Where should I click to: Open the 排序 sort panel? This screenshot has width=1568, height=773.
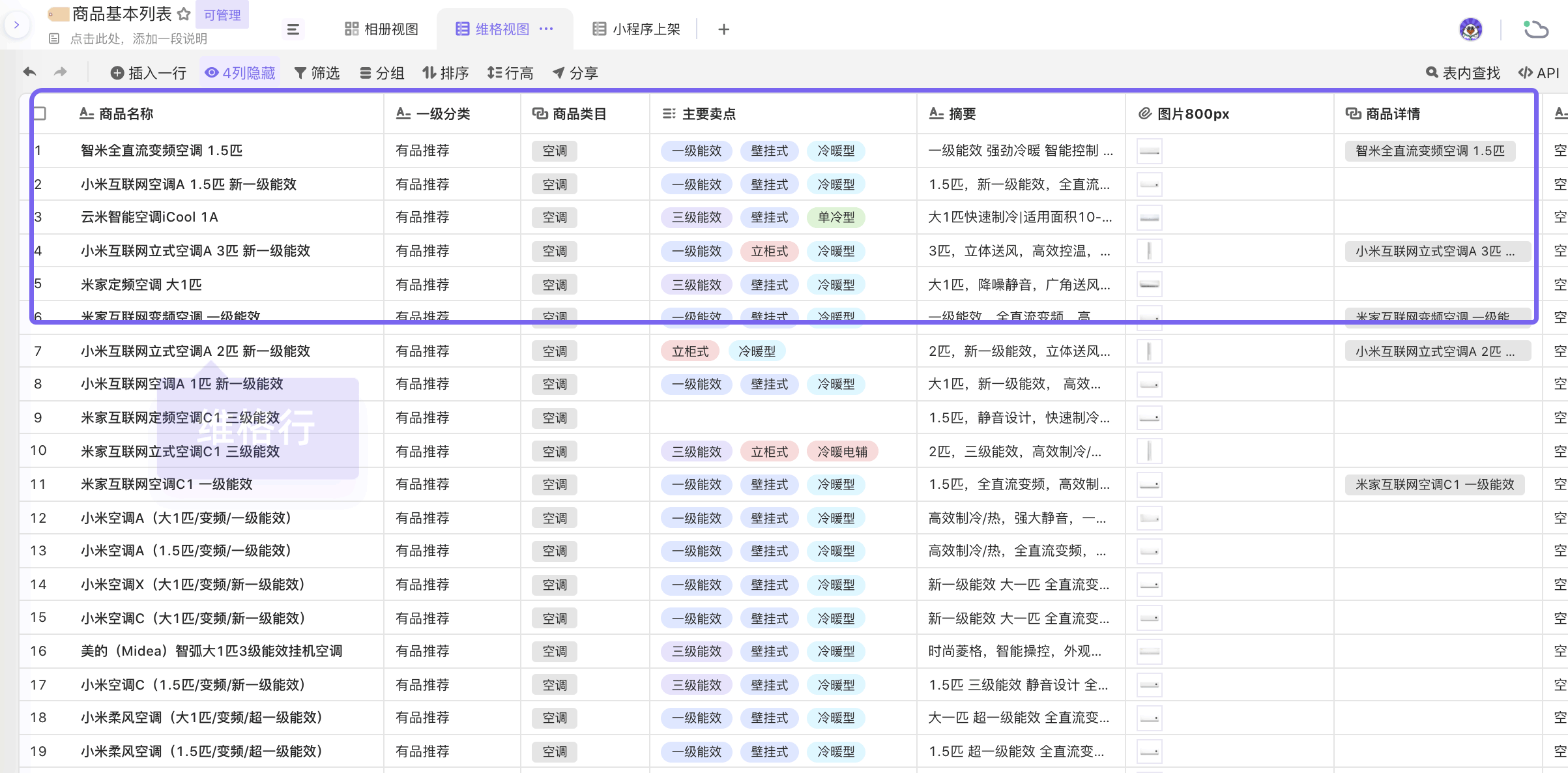pos(446,73)
